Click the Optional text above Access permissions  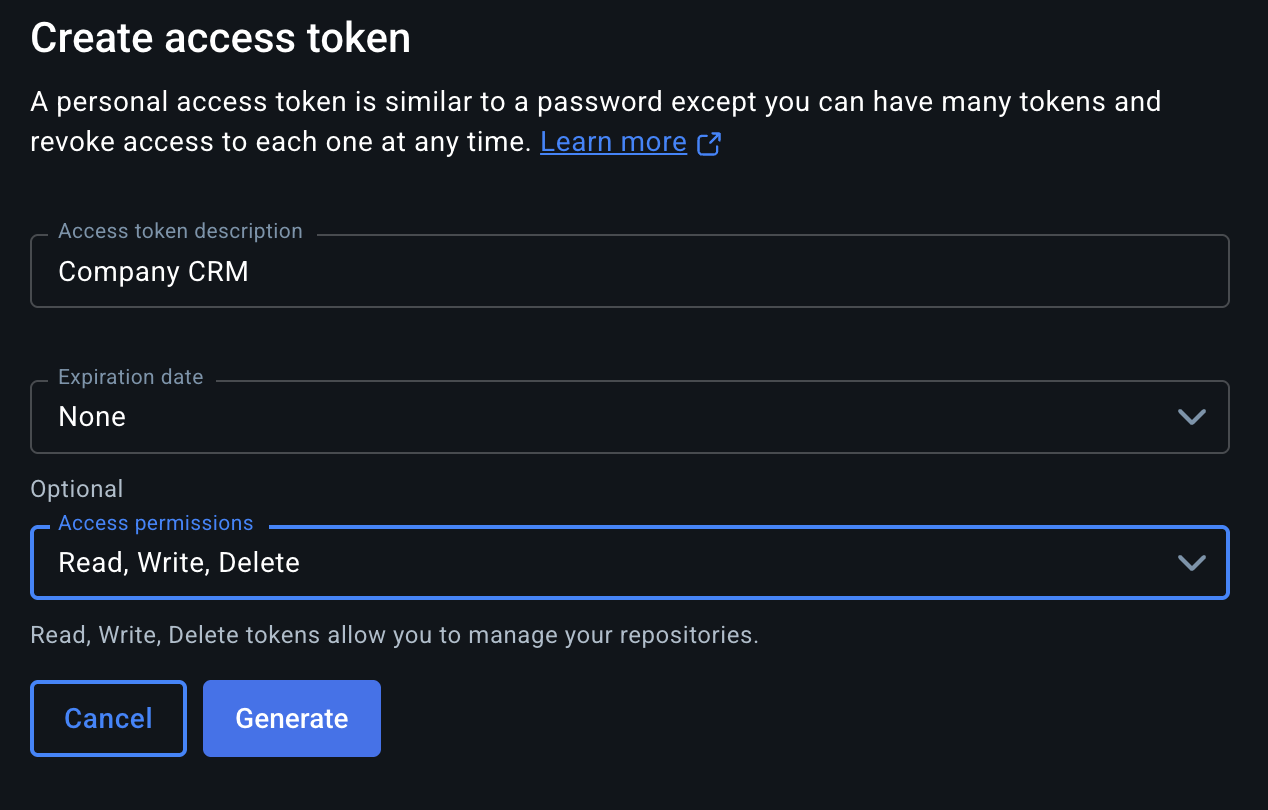tap(77, 488)
